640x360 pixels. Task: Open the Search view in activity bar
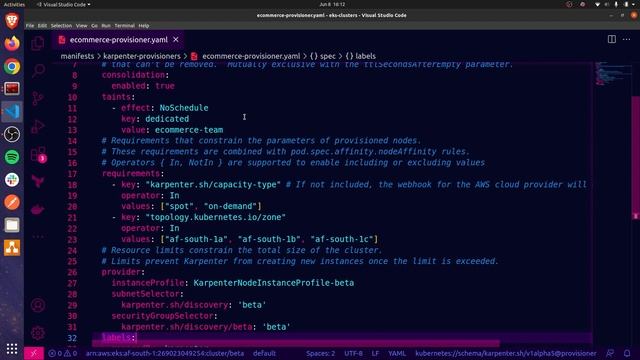click(x=38, y=71)
